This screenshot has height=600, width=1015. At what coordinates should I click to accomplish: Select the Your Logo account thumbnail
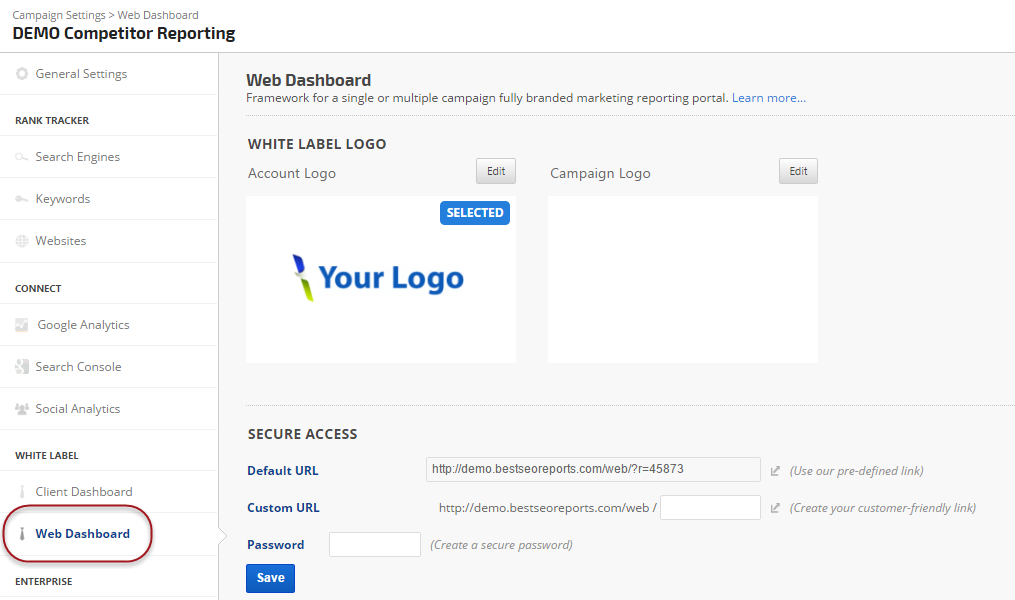(x=381, y=279)
